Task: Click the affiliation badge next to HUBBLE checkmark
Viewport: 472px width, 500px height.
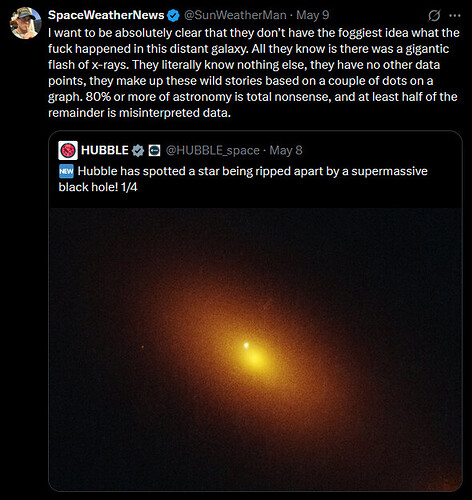Action: click(x=154, y=151)
